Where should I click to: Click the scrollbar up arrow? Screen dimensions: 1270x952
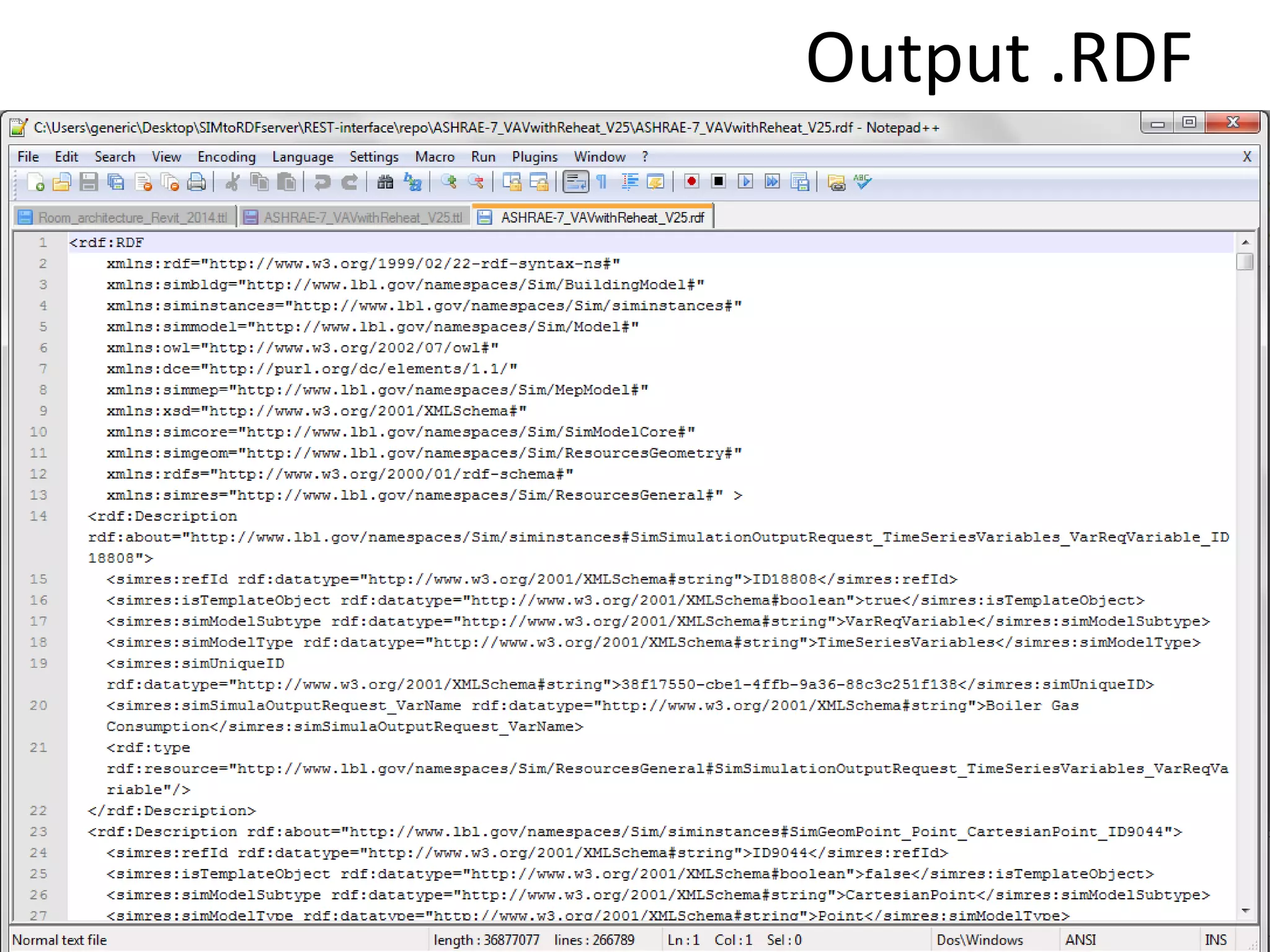(1245, 242)
